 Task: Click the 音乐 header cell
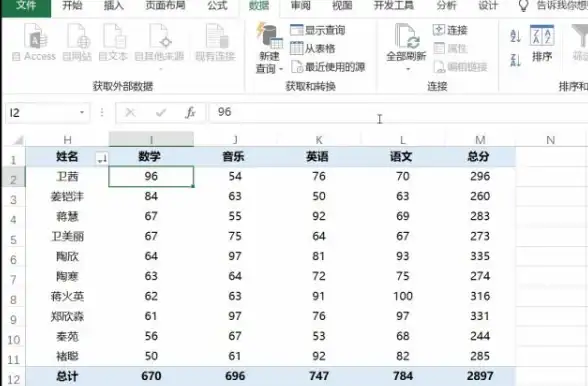click(235, 156)
